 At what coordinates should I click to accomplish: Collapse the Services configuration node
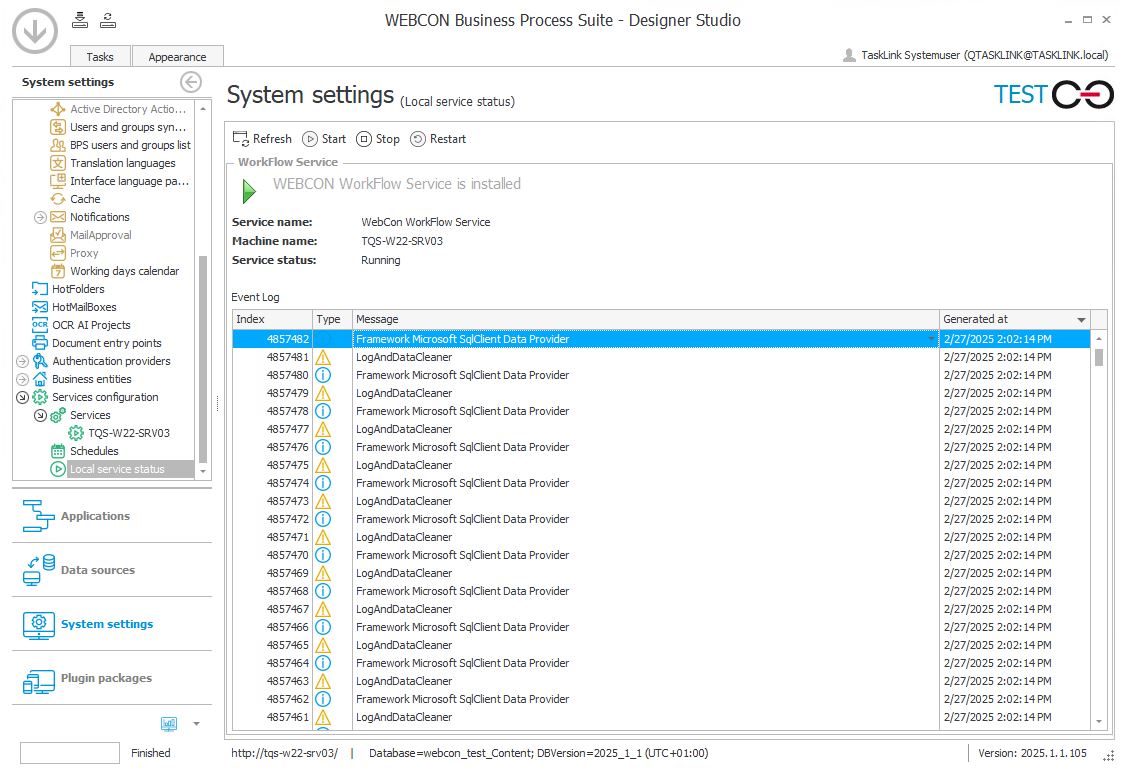[22, 397]
